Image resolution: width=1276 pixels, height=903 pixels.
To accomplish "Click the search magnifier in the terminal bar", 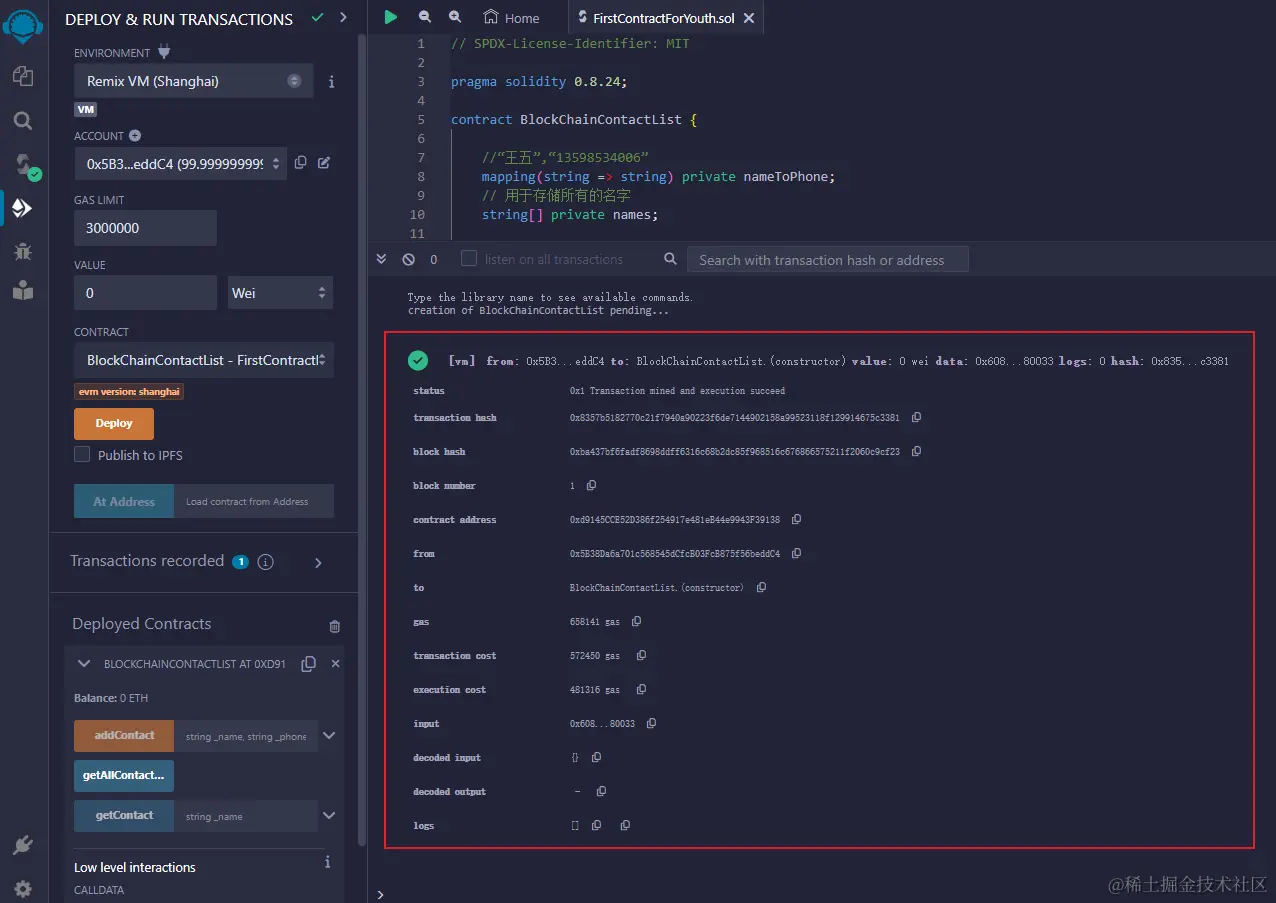I will [x=671, y=259].
